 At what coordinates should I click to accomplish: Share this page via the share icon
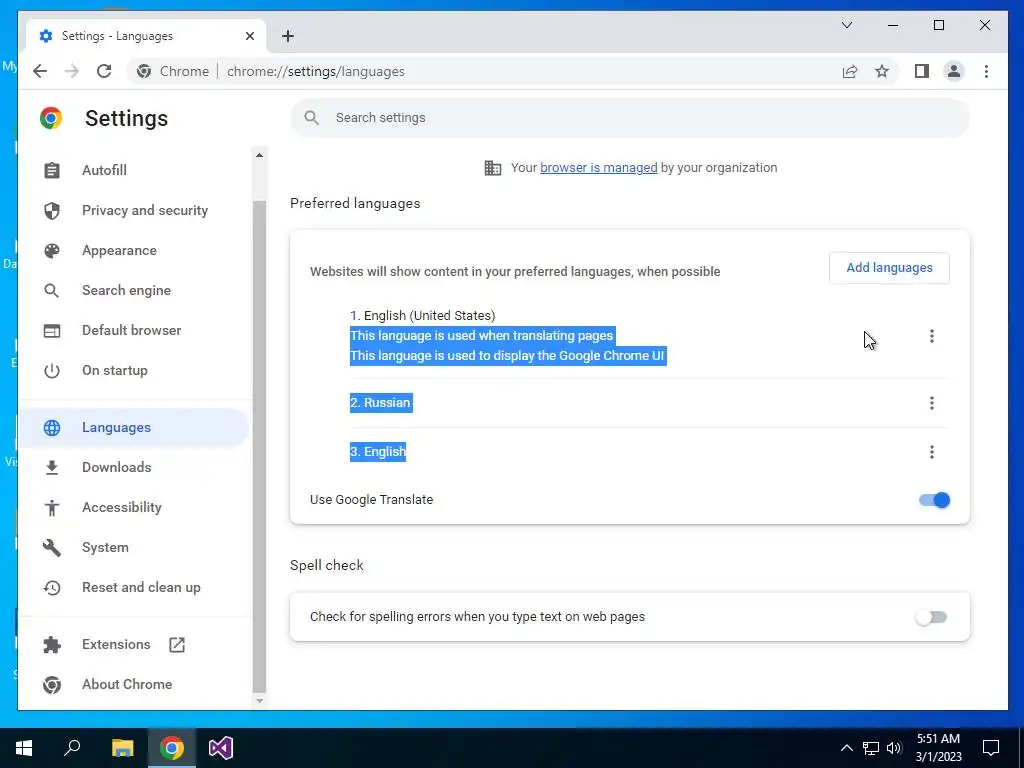coord(850,71)
